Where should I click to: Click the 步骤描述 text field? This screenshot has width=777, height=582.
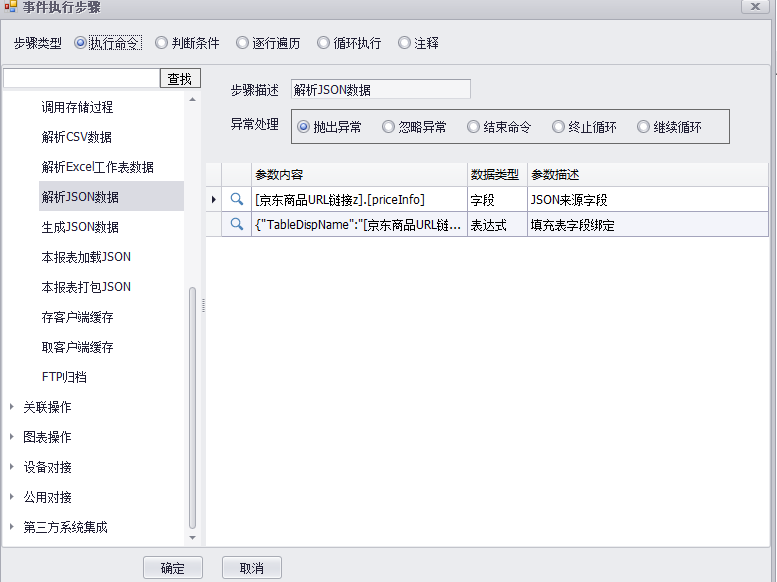(380, 90)
